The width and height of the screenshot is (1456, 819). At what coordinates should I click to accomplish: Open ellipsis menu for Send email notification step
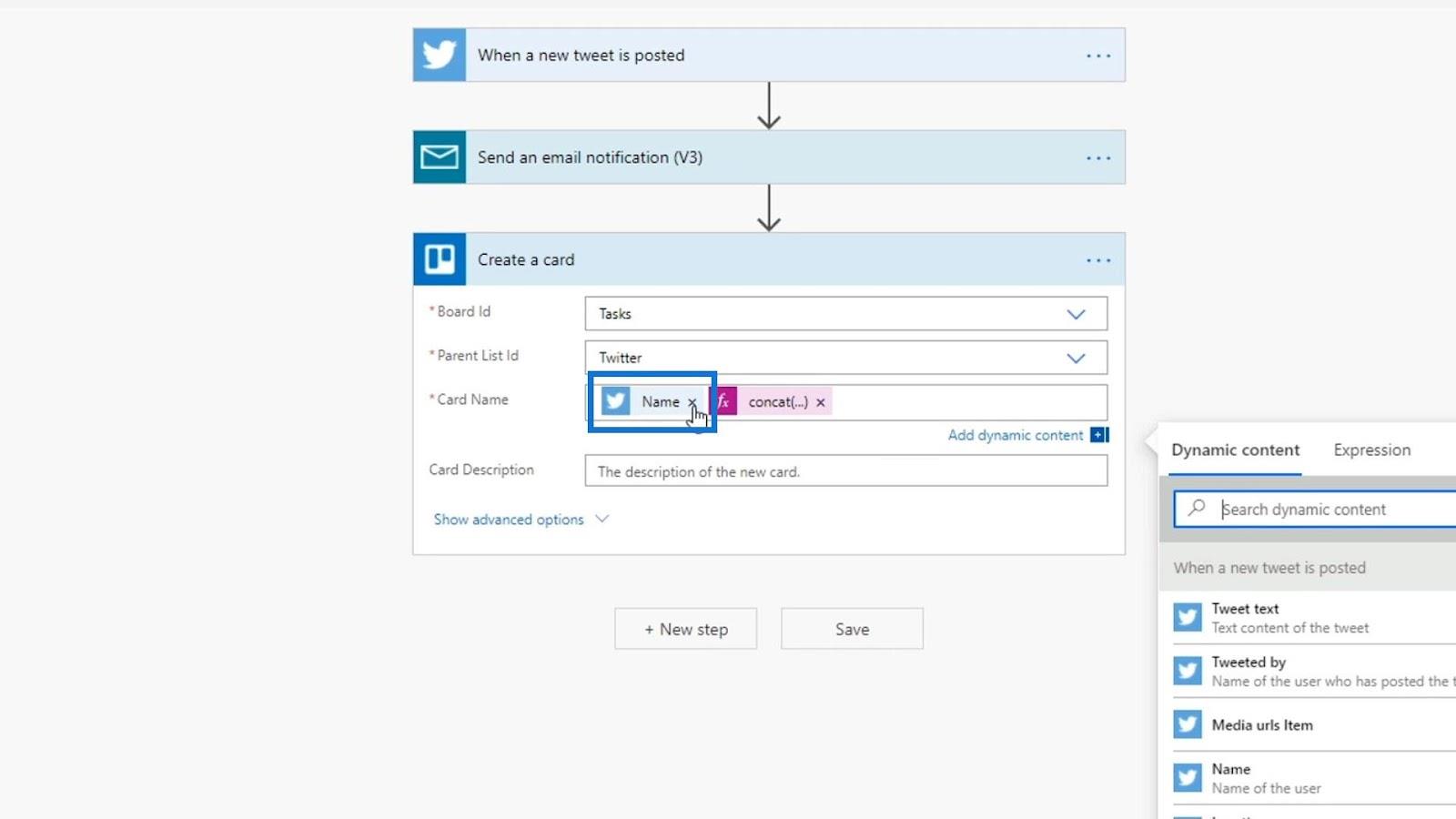click(x=1098, y=157)
